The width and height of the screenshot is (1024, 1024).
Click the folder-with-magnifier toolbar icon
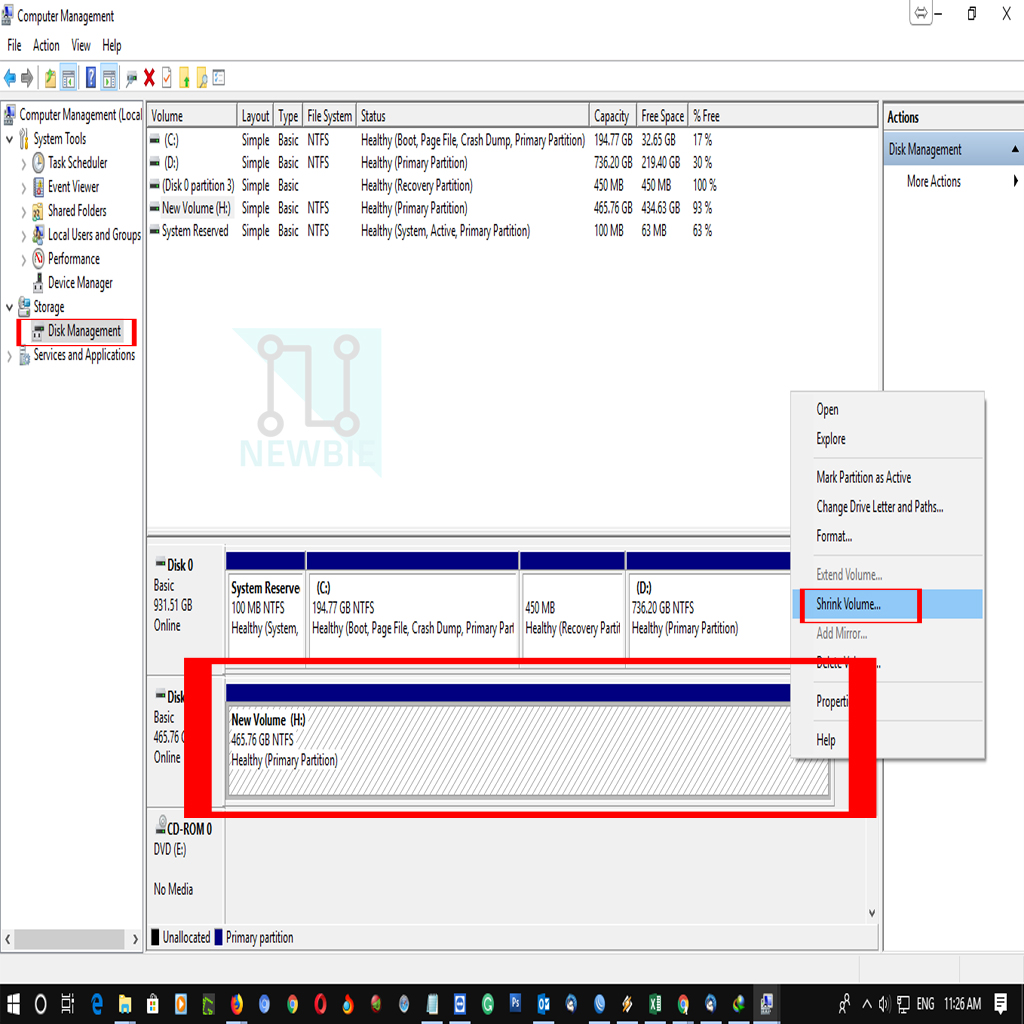click(x=201, y=77)
